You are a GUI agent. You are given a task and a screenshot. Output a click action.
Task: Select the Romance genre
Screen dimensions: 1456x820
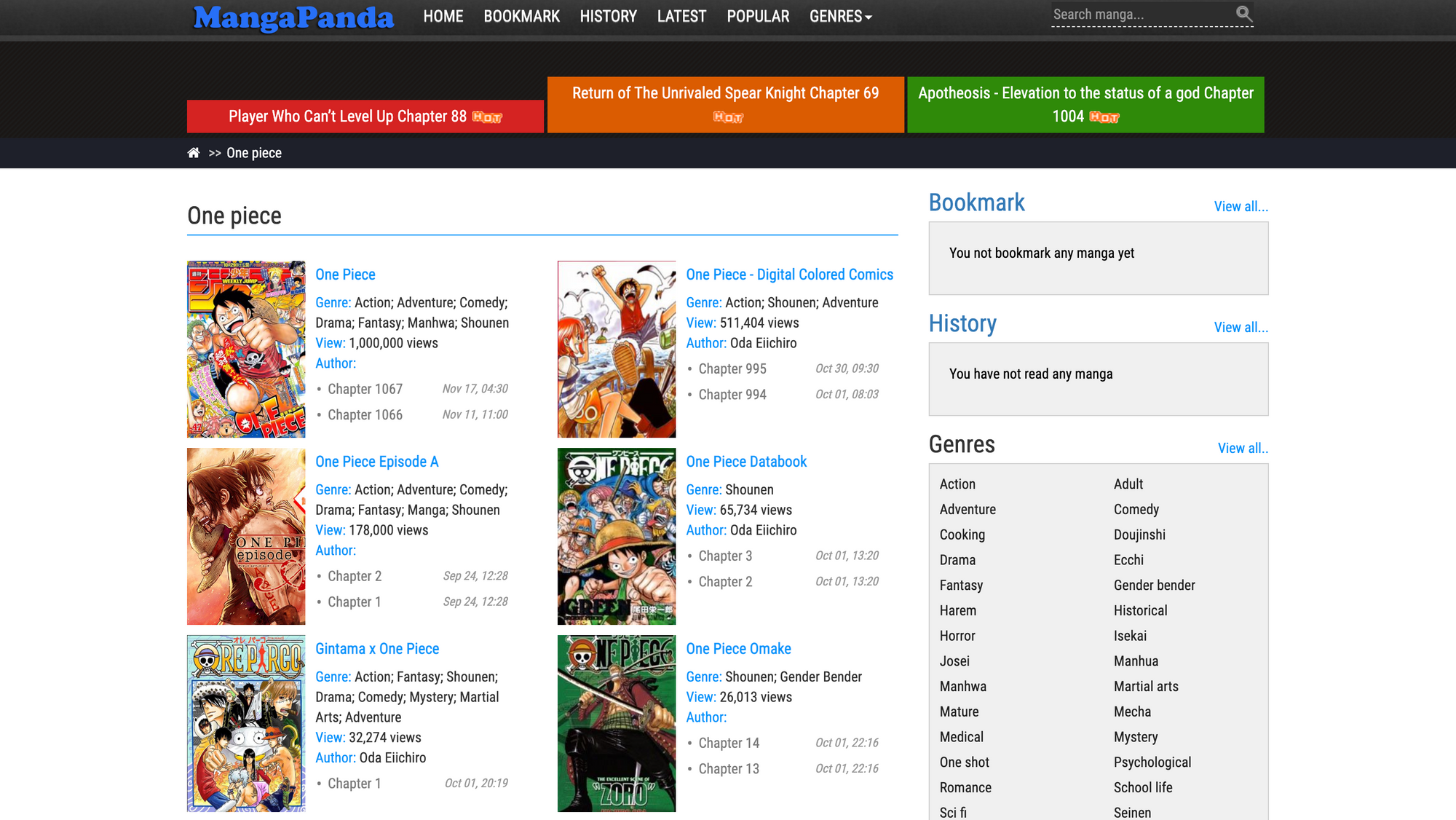click(965, 787)
